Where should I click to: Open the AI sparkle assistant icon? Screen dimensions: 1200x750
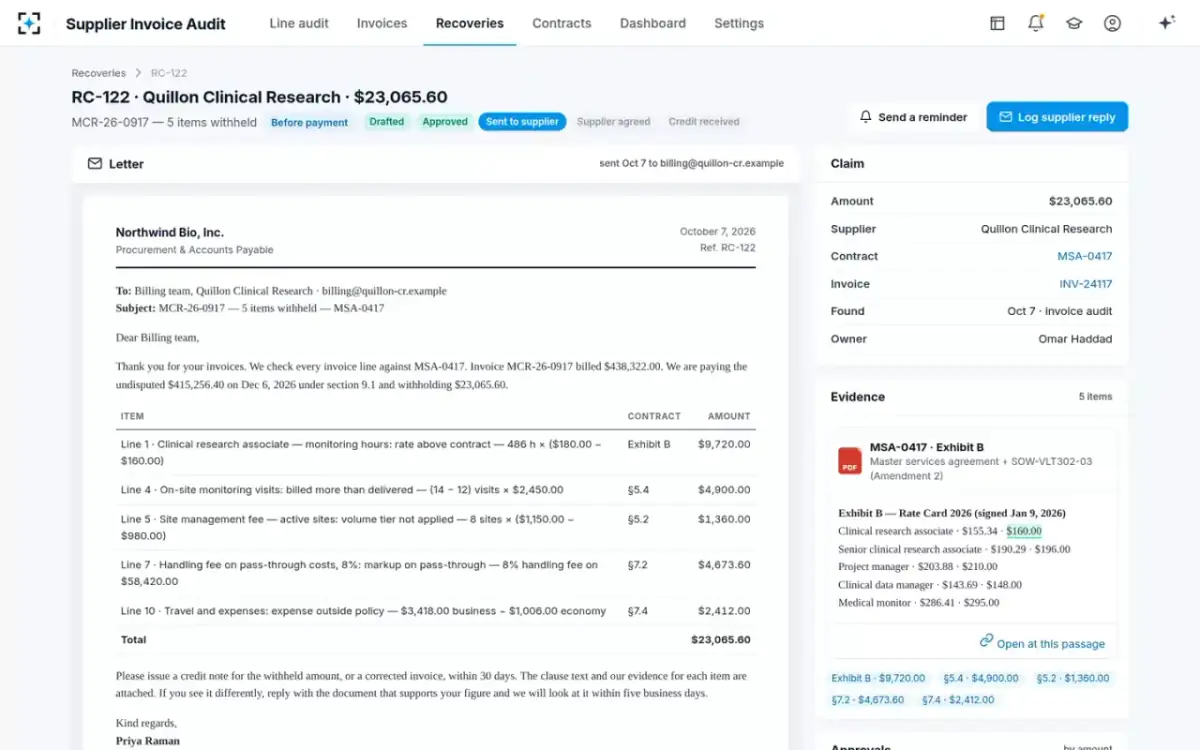point(1166,23)
